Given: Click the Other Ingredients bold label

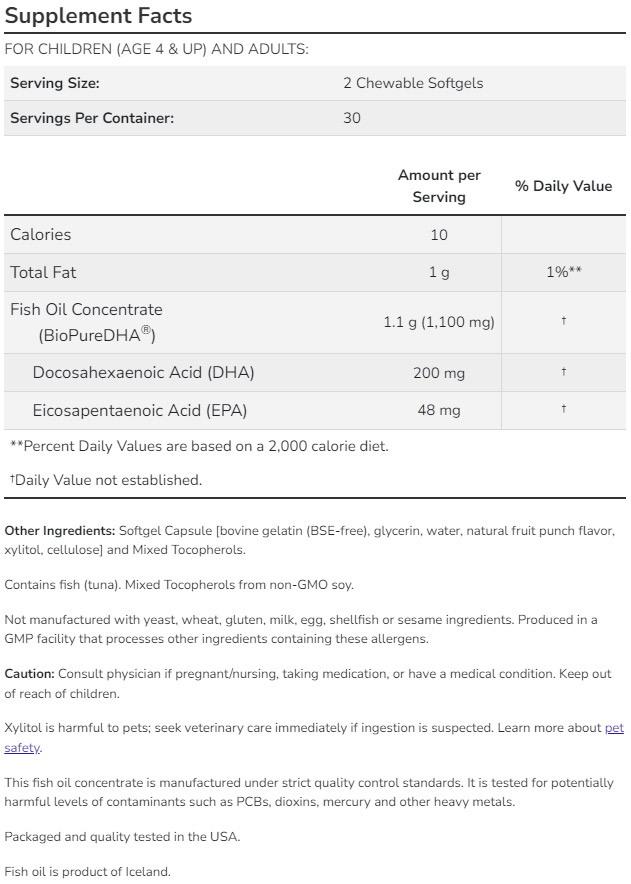Looking at the screenshot, I should pos(60,531).
